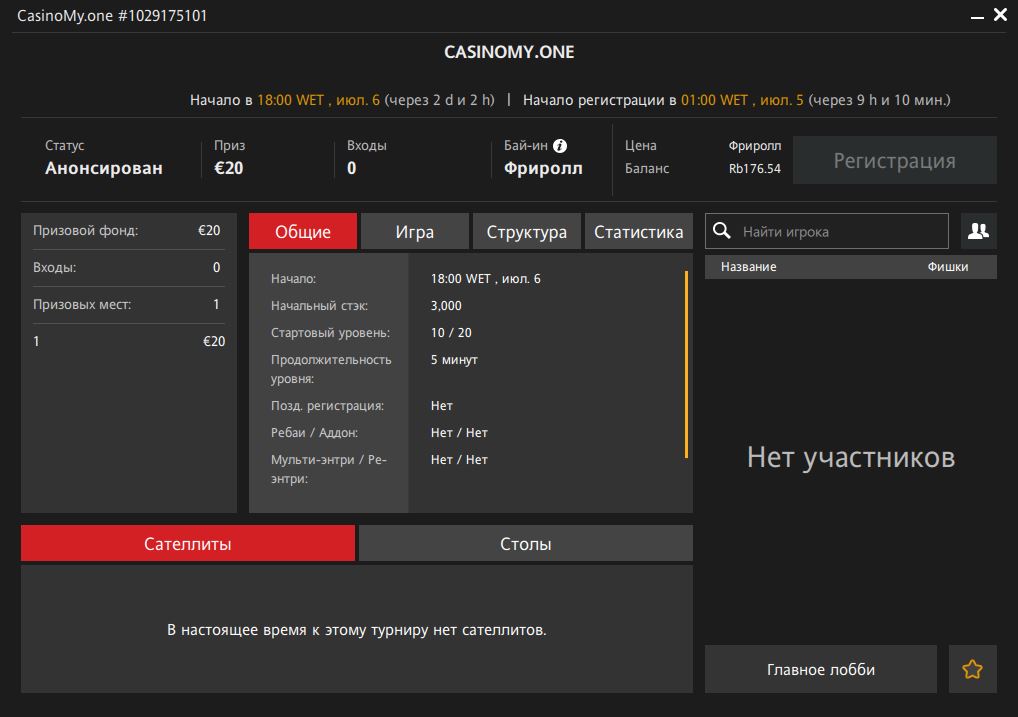
Task: Switch to the Игра tab
Action: [414, 231]
